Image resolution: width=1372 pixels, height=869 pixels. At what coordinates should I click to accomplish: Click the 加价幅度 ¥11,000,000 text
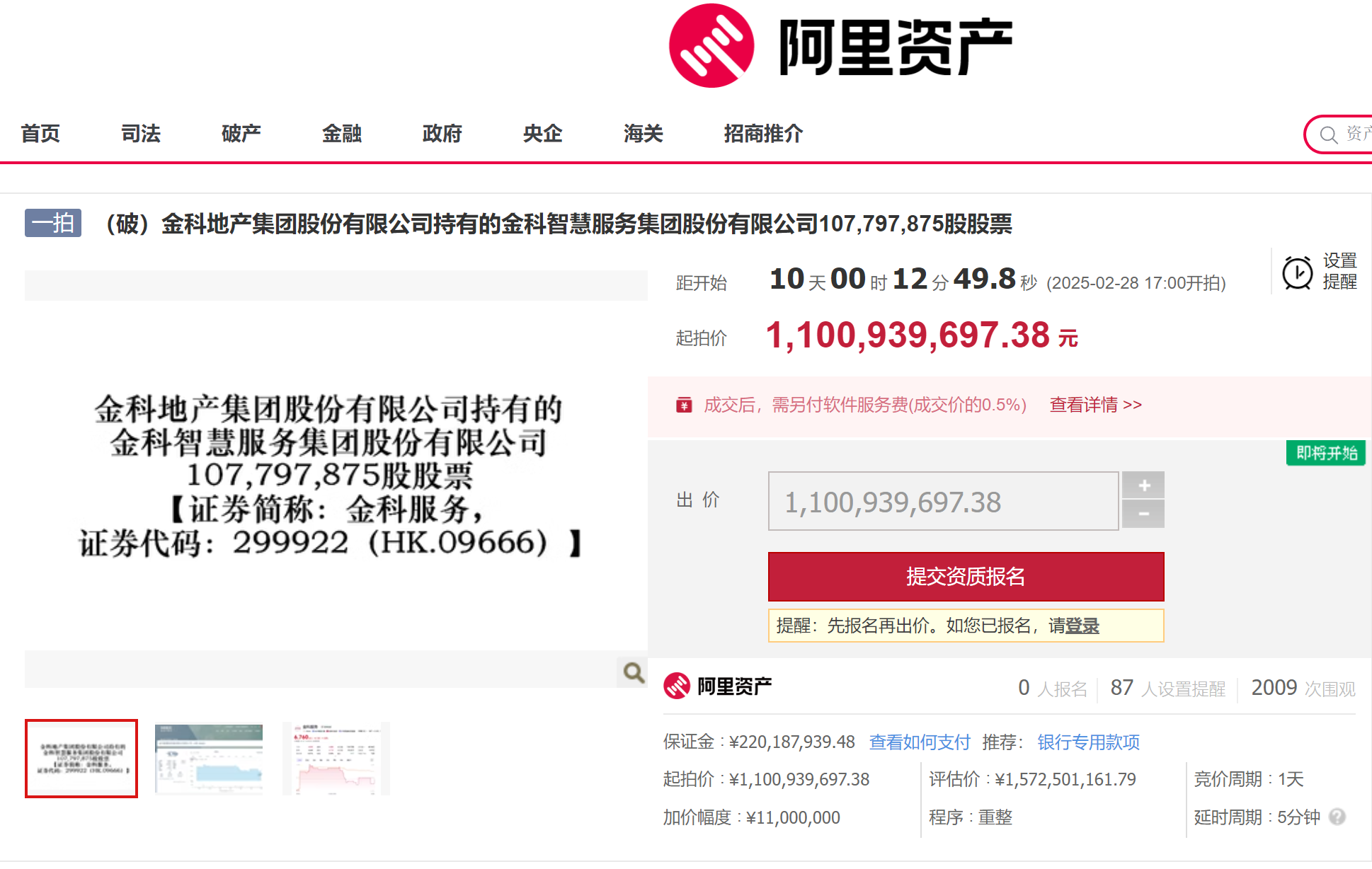[751, 817]
